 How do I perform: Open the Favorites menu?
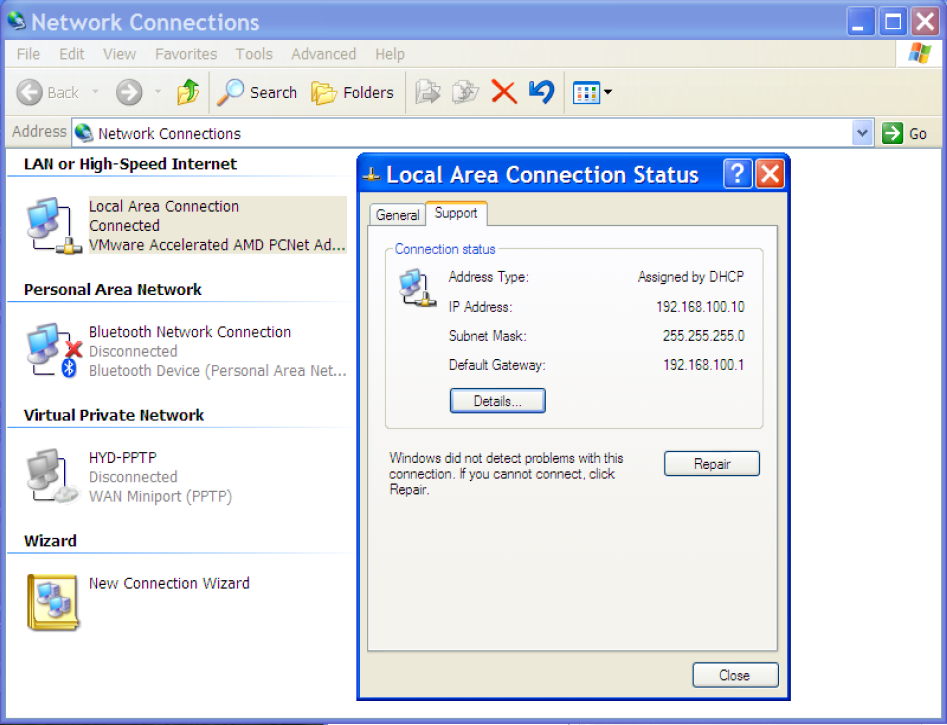[x=186, y=54]
